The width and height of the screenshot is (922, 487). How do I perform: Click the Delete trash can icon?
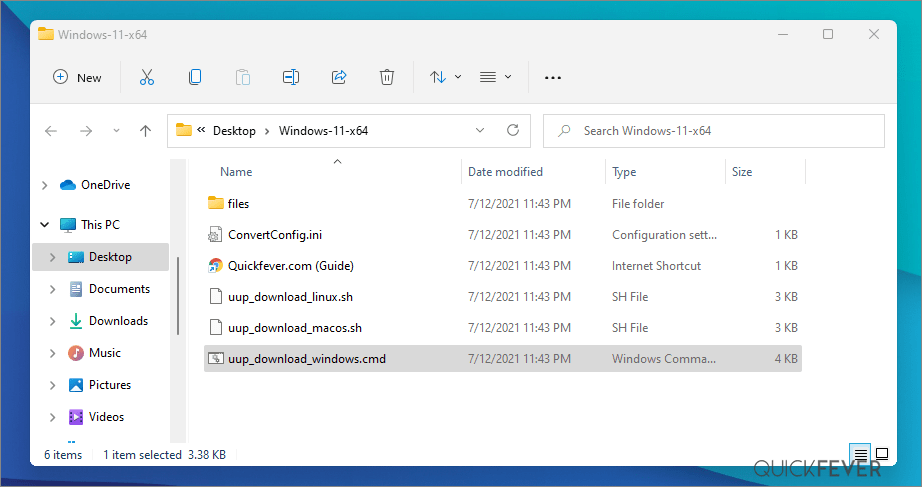click(x=387, y=77)
